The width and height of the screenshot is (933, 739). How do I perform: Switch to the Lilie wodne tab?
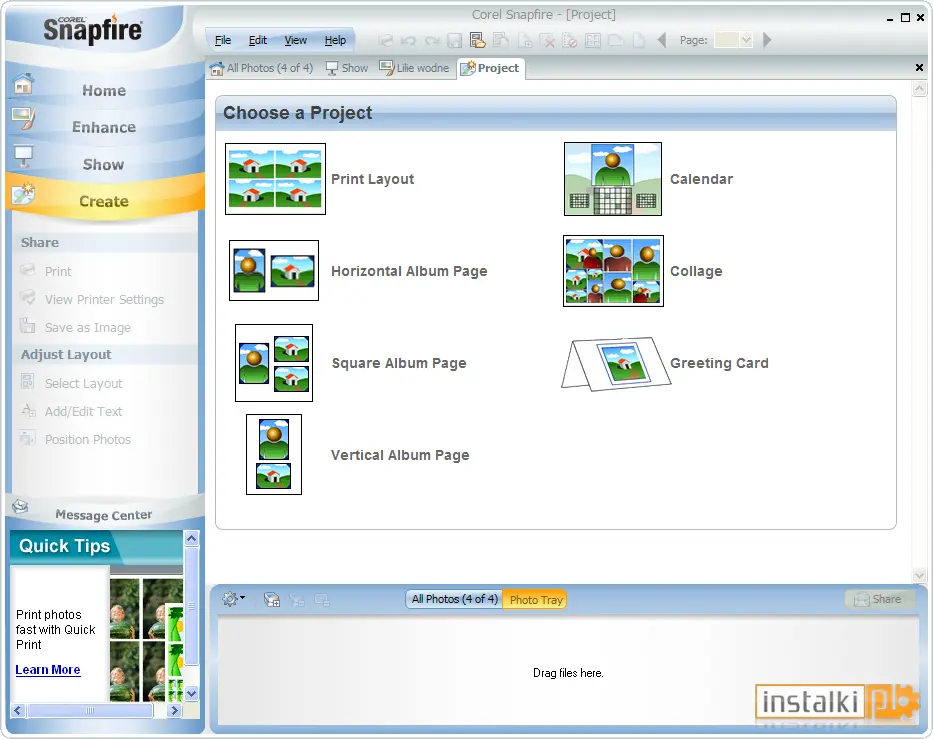point(414,68)
